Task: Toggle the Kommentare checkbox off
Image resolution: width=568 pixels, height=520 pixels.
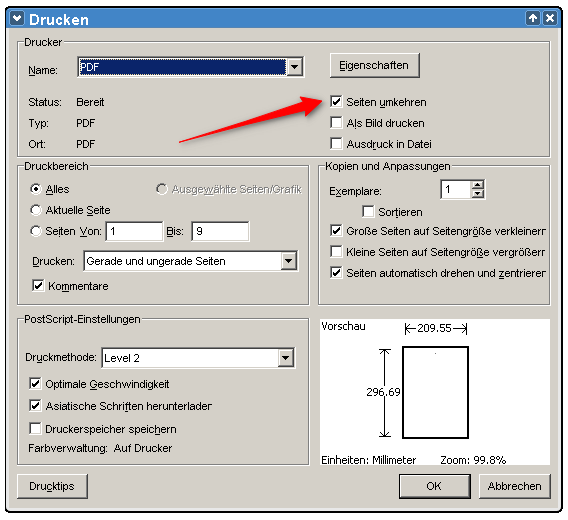Action: [38, 286]
